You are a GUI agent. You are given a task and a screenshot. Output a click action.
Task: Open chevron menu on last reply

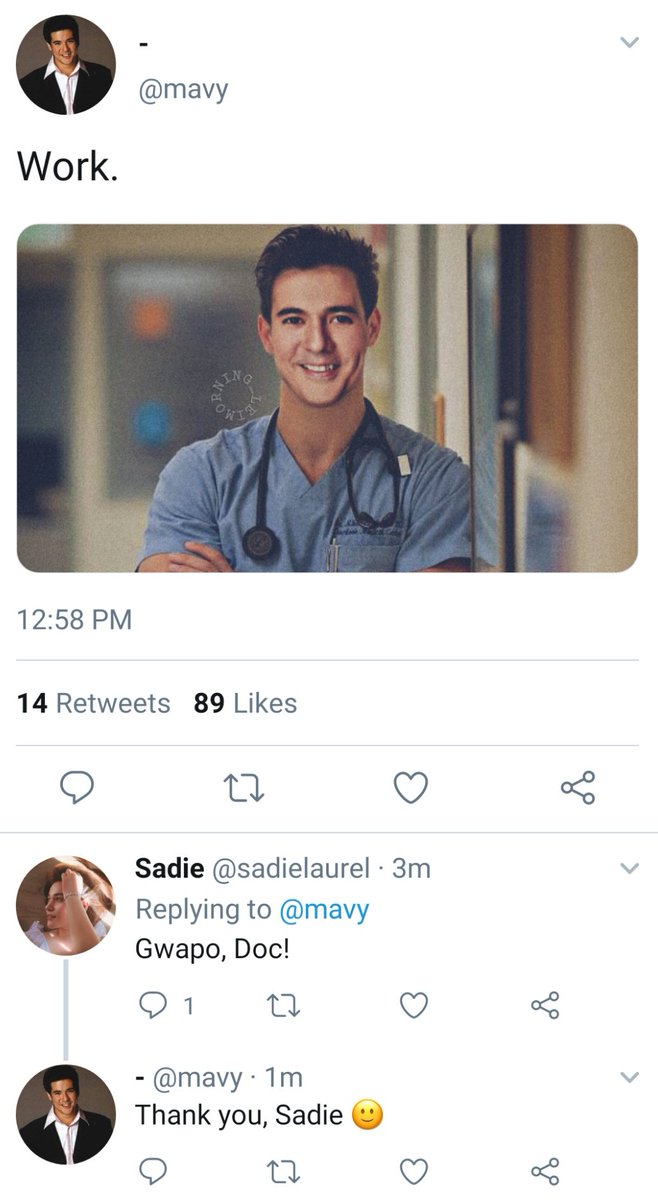coord(628,1078)
